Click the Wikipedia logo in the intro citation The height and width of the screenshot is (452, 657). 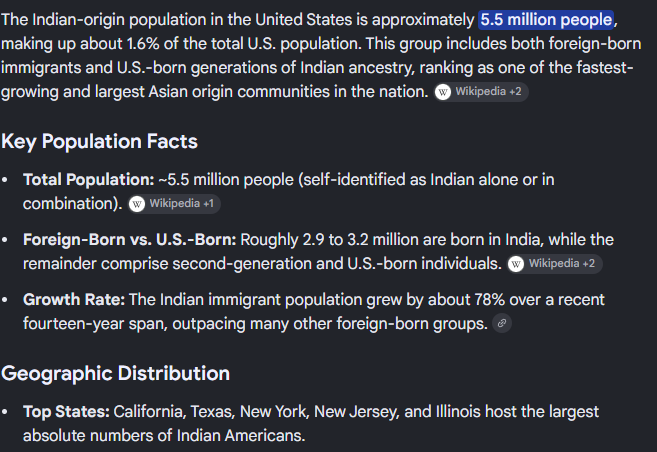point(443,92)
